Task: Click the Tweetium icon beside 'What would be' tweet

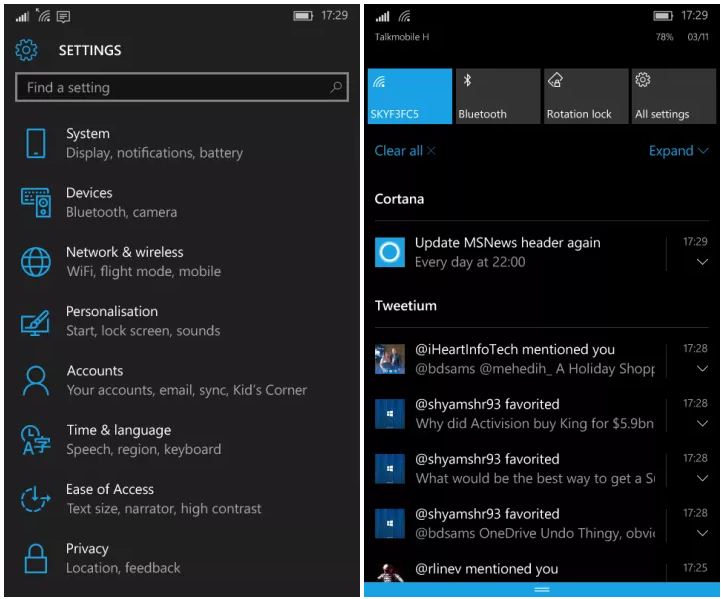Action: pos(390,469)
